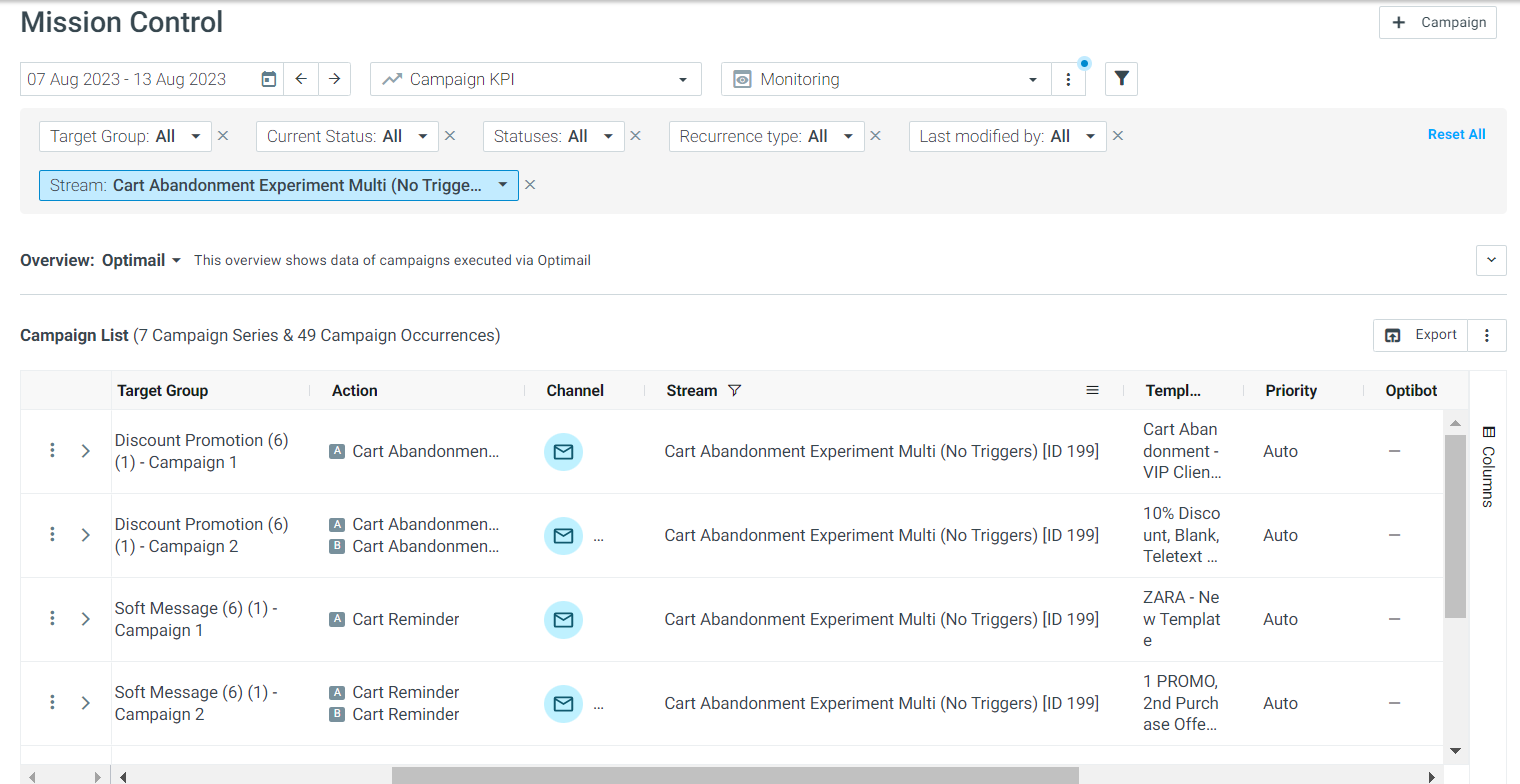Expand Discount Promotion Campaign 2 row

click(x=86, y=535)
